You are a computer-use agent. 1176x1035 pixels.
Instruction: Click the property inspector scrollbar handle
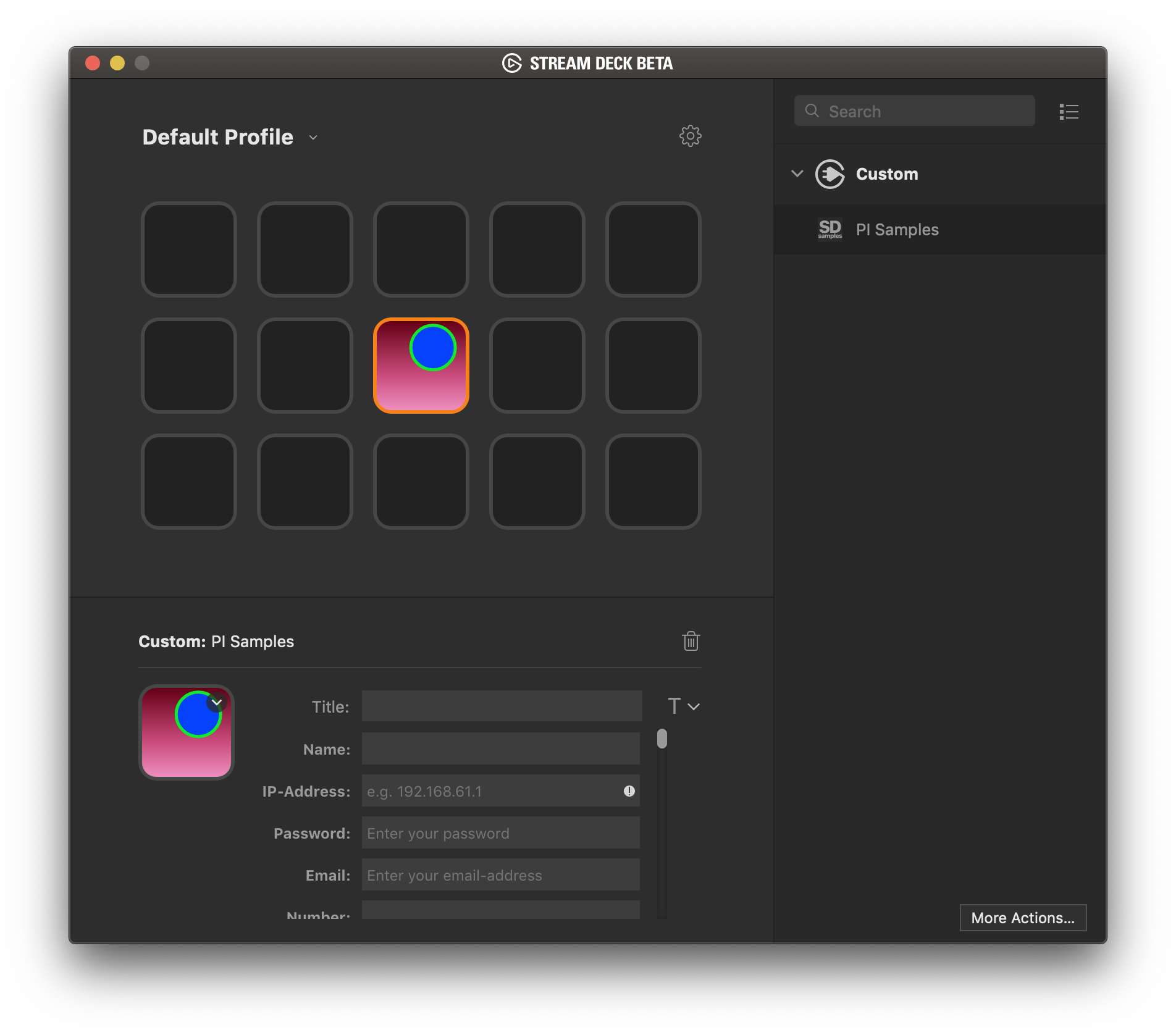click(662, 739)
